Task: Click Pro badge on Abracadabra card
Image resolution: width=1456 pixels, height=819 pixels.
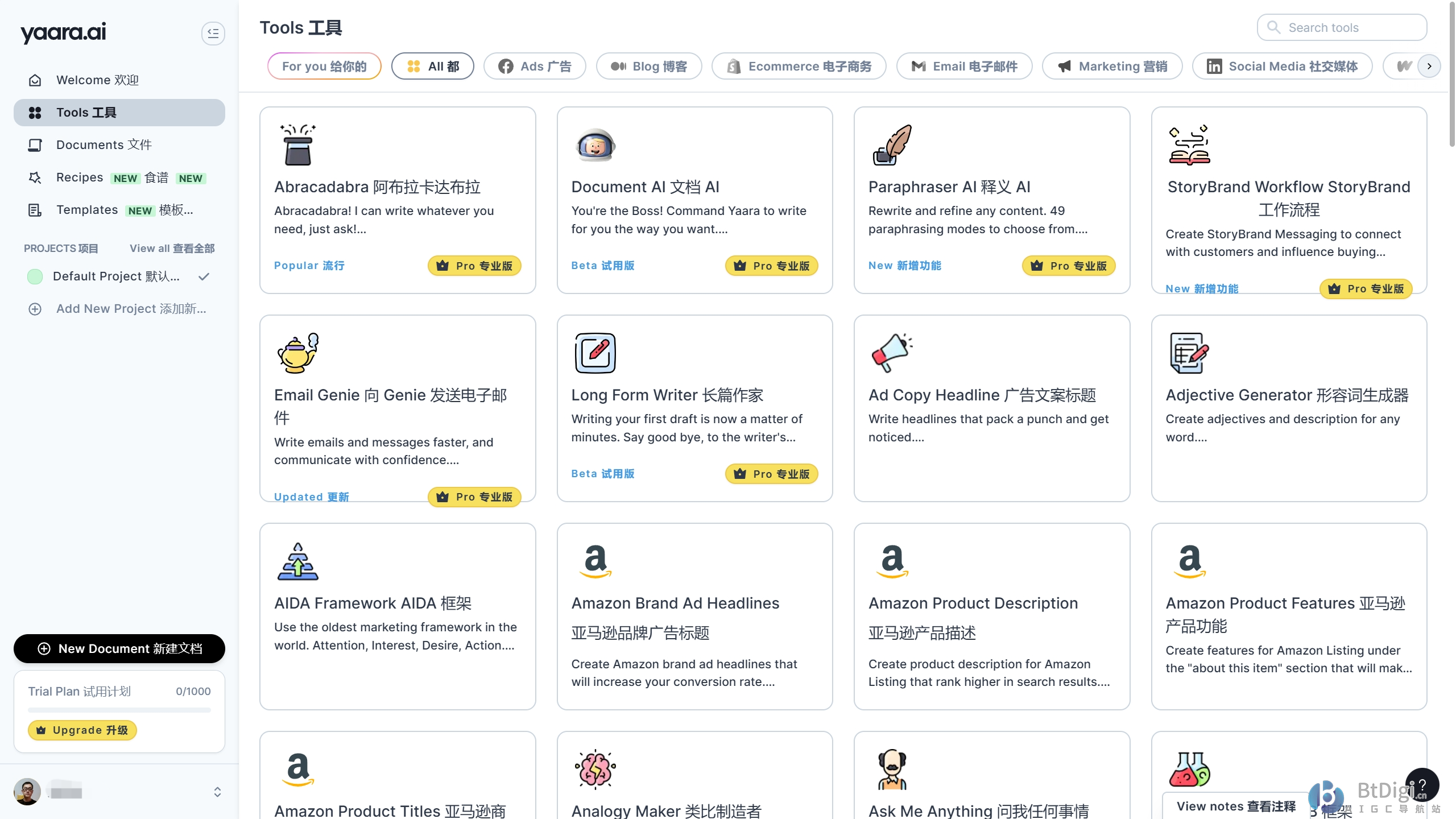Action: [x=474, y=266]
